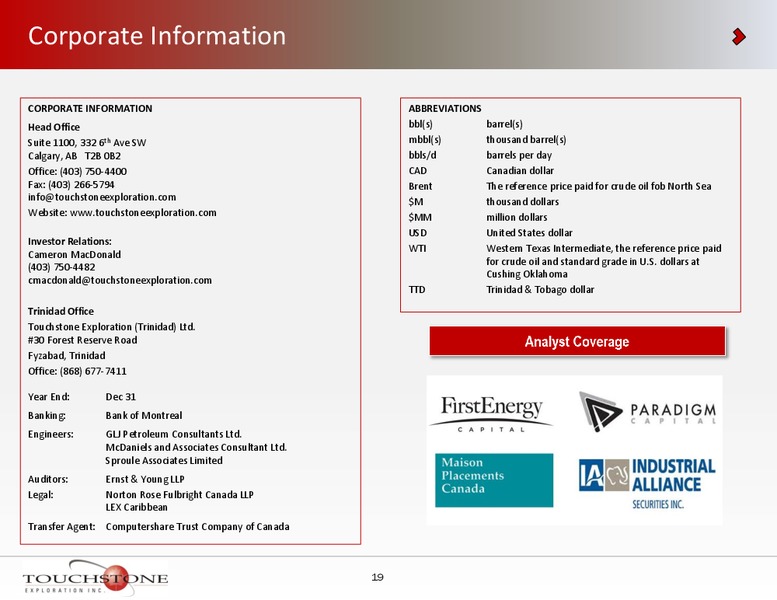Click the bbls/d abbreviation
Image resolution: width=777 pixels, height=600 pixels.
(x=423, y=155)
